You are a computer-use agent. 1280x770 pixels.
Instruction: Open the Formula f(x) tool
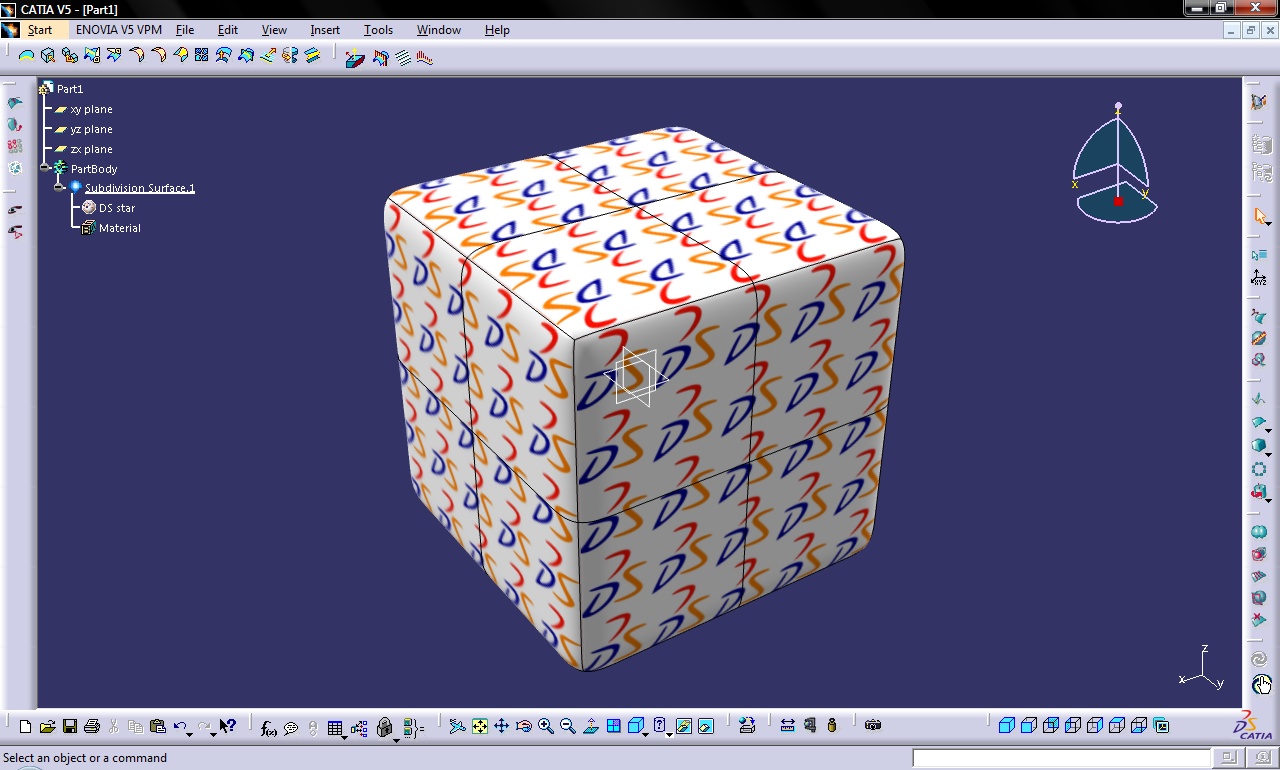pos(269,729)
